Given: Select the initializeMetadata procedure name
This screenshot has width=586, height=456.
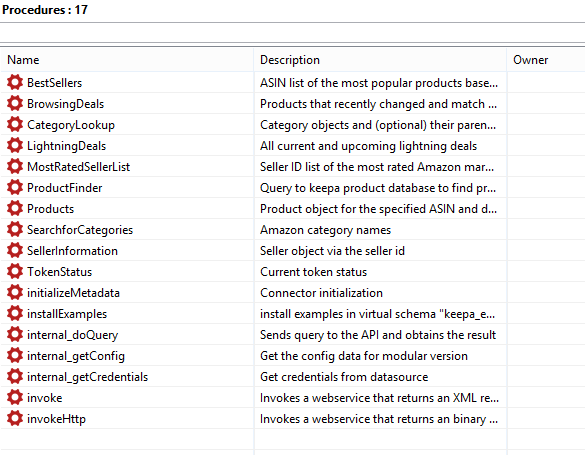Looking at the screenshot, I should click(73, 293).
